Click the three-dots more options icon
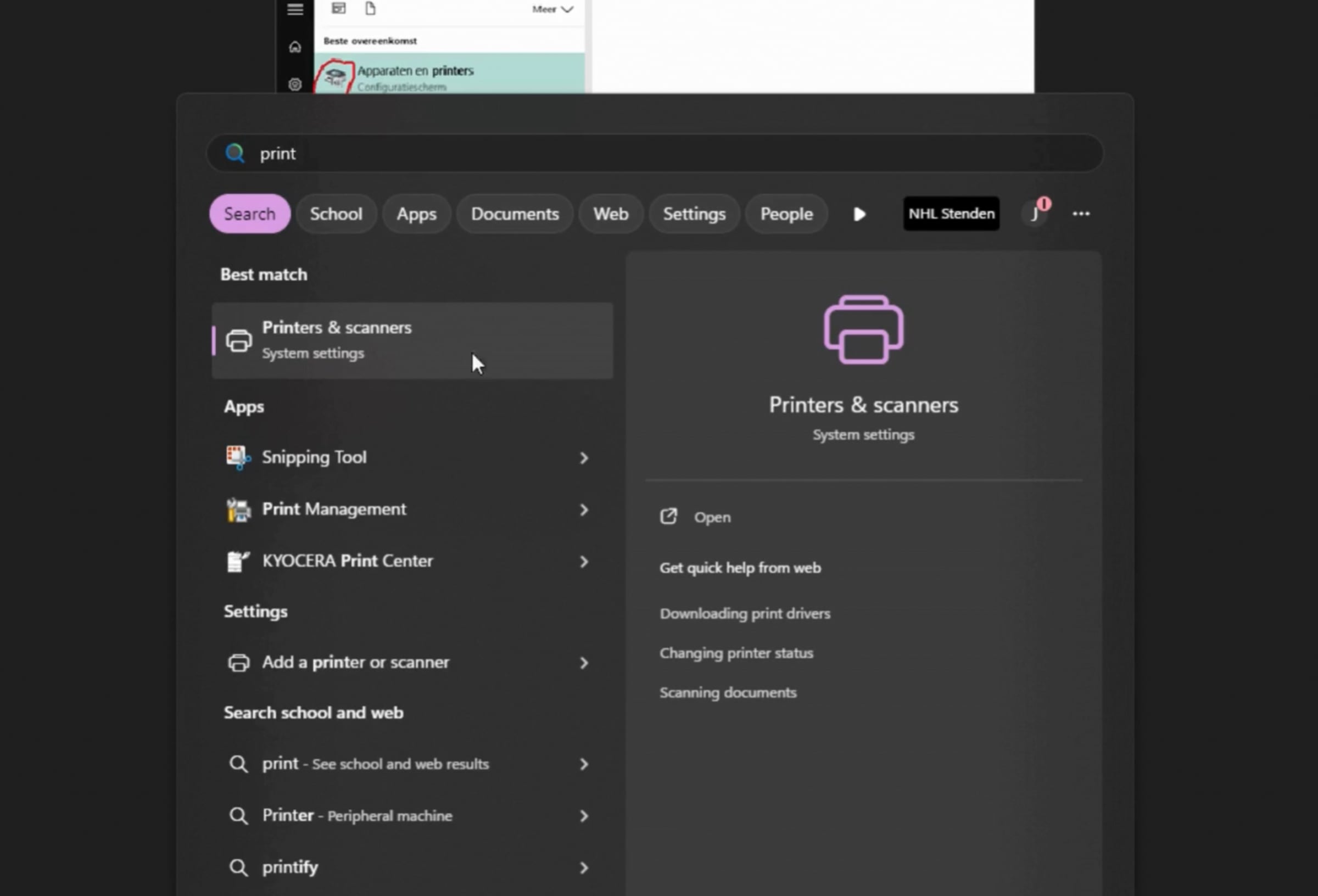 coord(1081,214)
